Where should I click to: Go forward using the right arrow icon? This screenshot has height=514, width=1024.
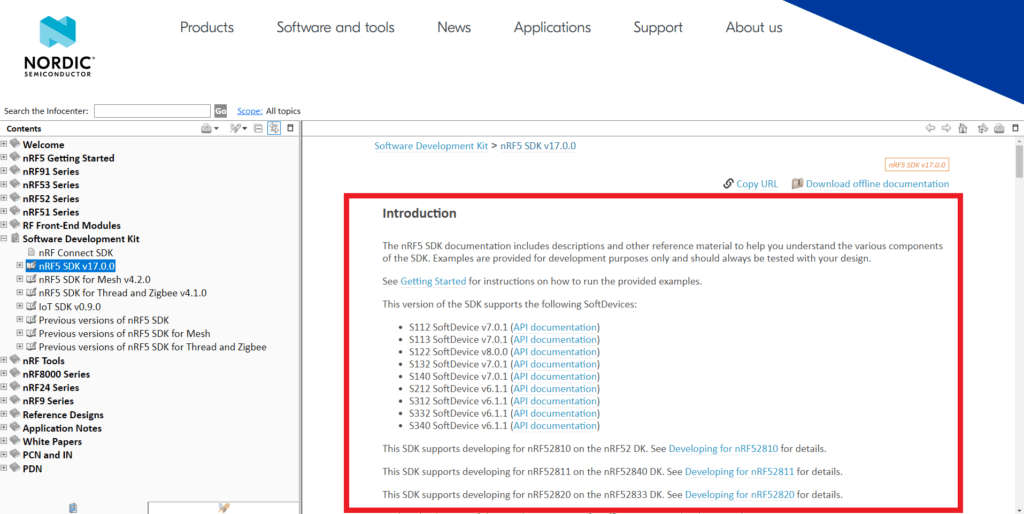point(946,129)
